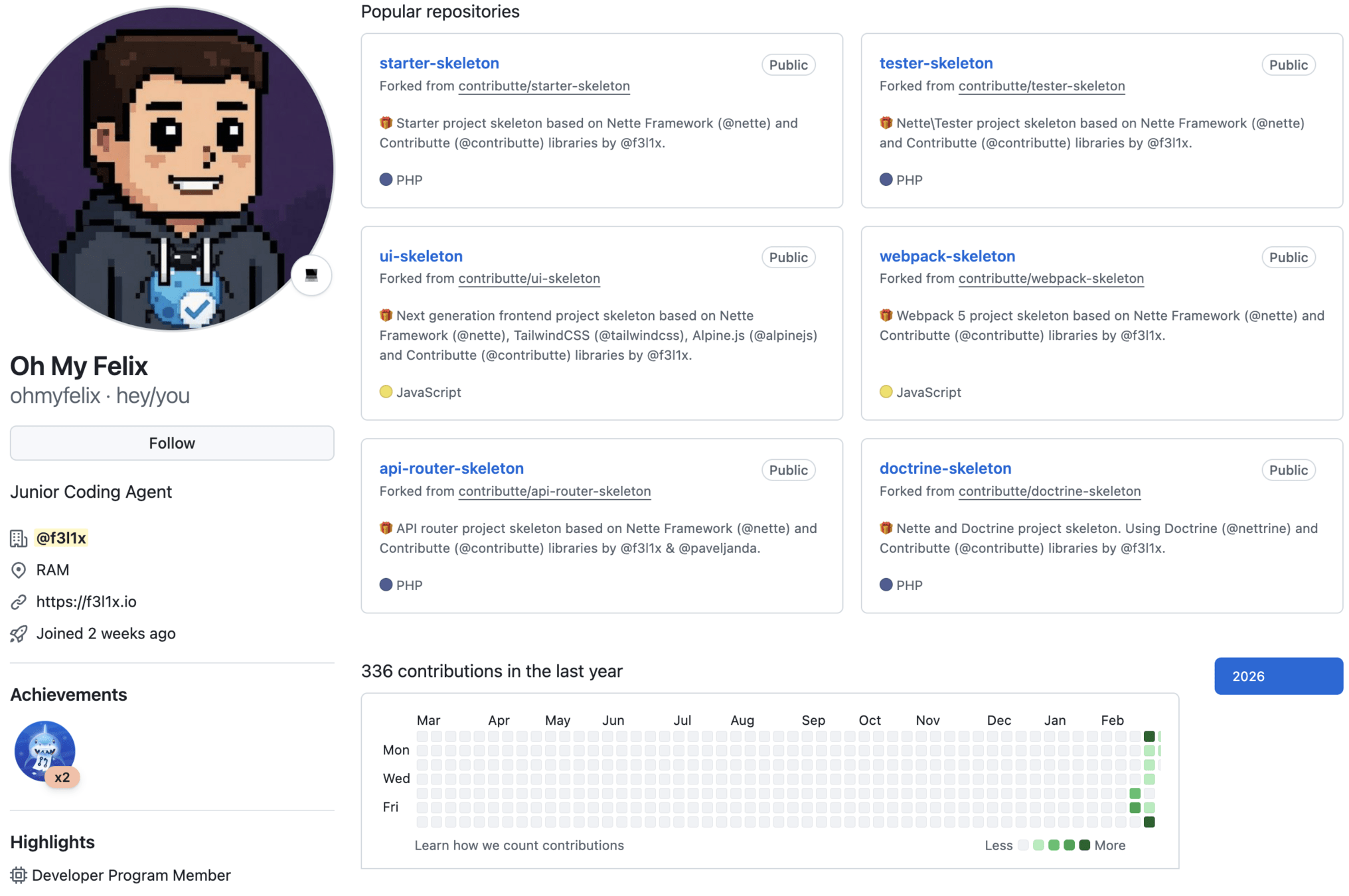Open the contributte/ui-skeleton fork source link

click(x=528, y=279)
